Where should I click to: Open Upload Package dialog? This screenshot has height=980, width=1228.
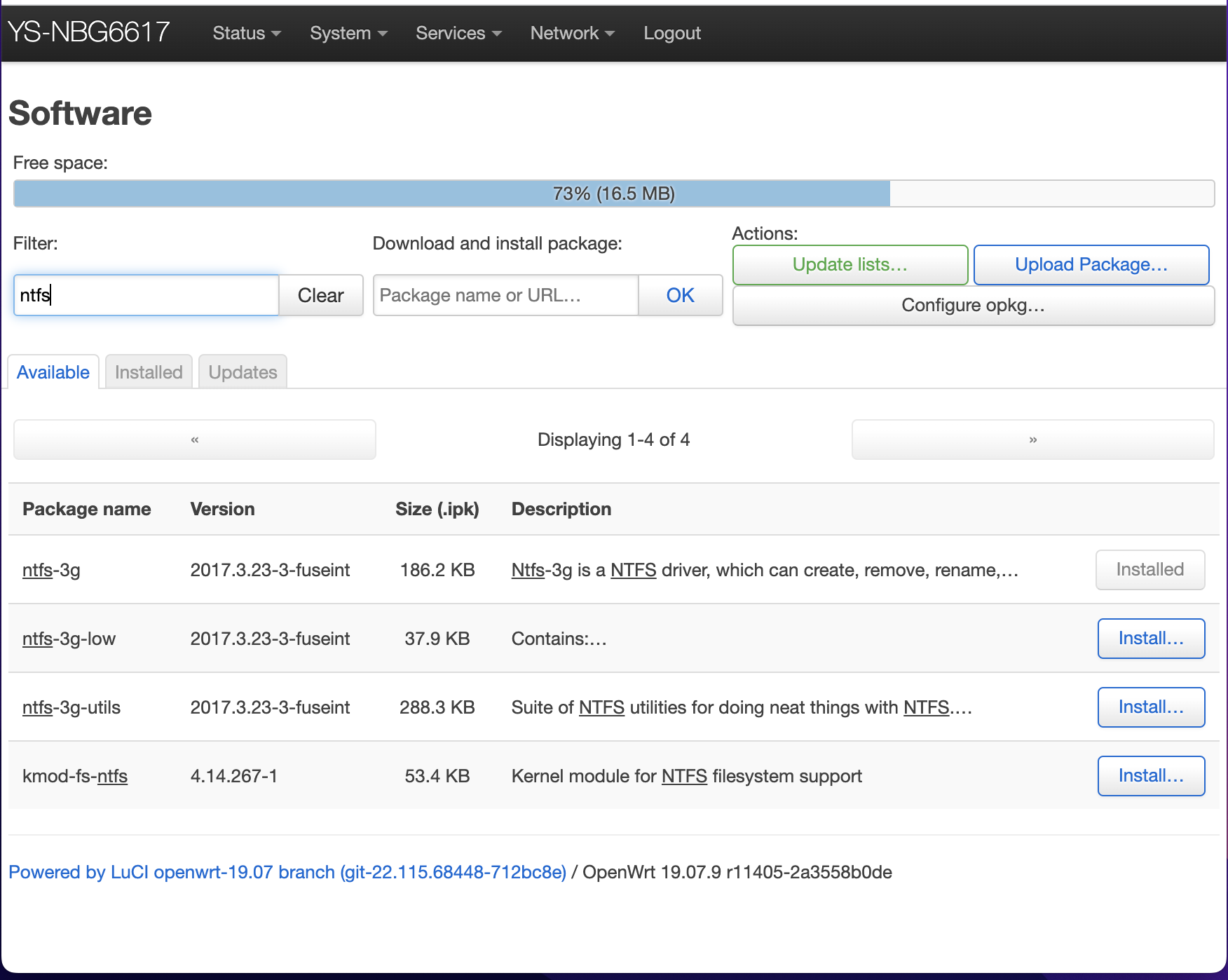1091,264
